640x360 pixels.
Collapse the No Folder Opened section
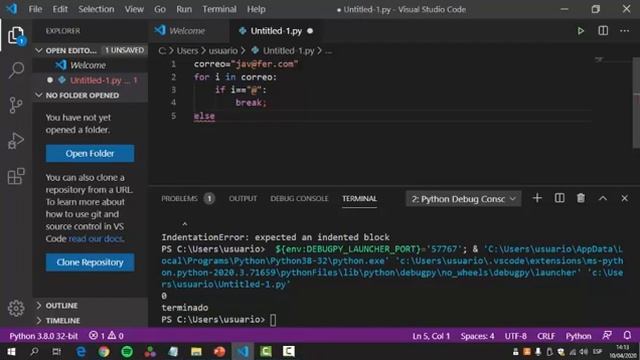[39, 95]
